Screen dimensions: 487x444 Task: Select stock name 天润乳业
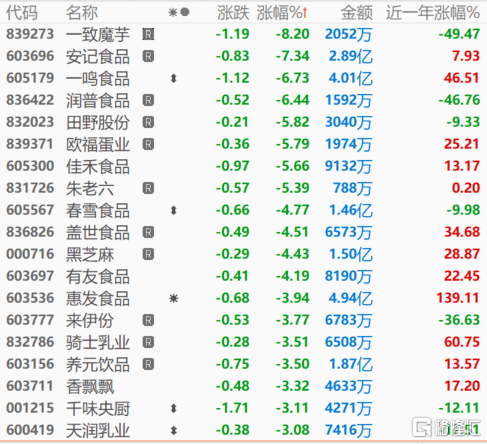click(x=98, y=430)
